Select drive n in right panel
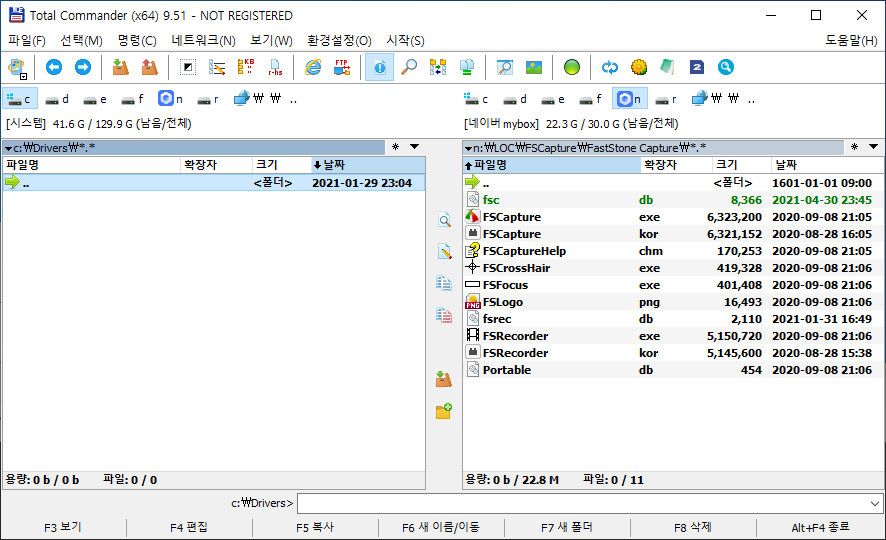This screenshot has height=540, width=886. tap(630, 99)
